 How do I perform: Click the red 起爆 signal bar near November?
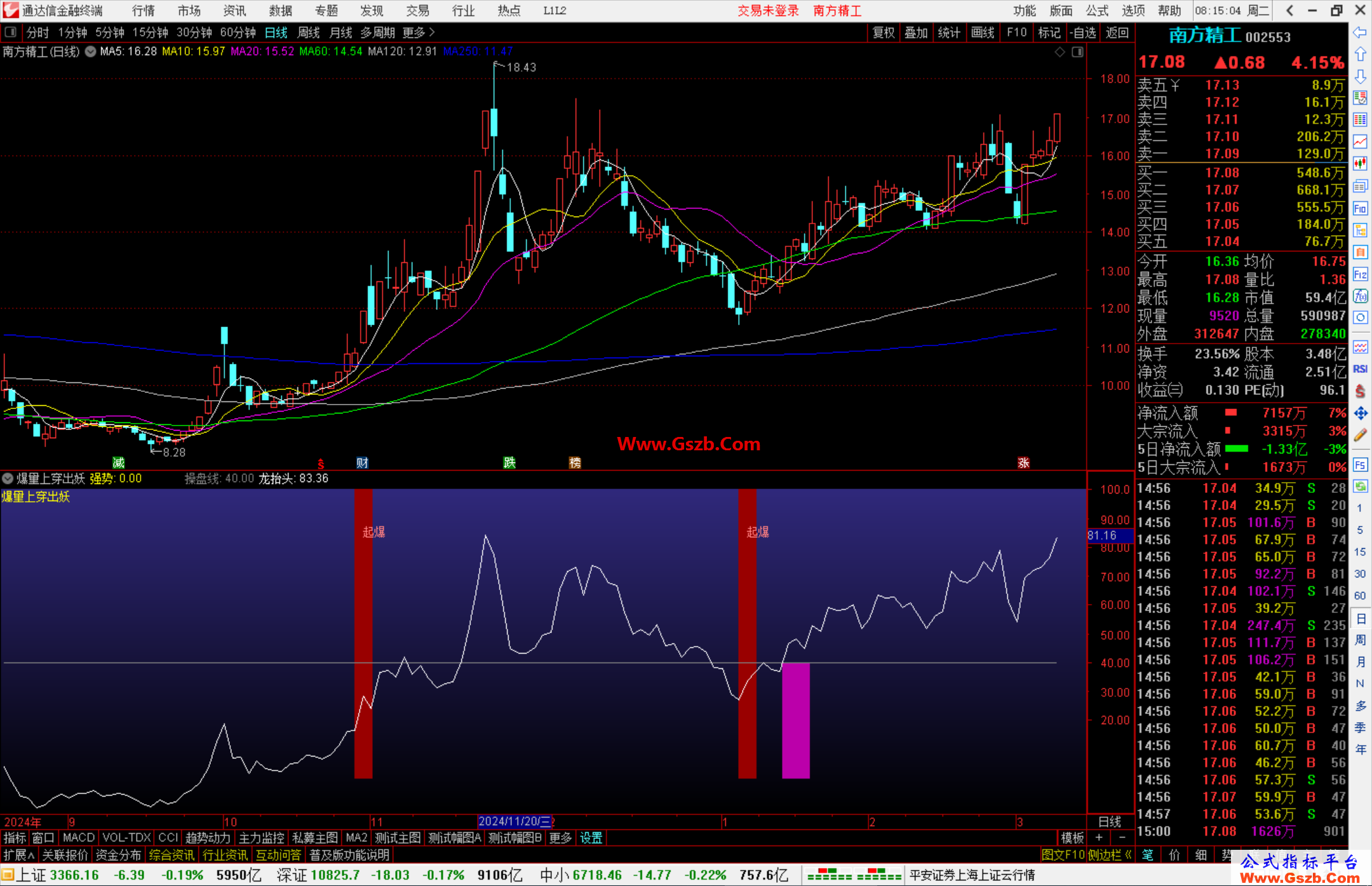coord(363,633)
